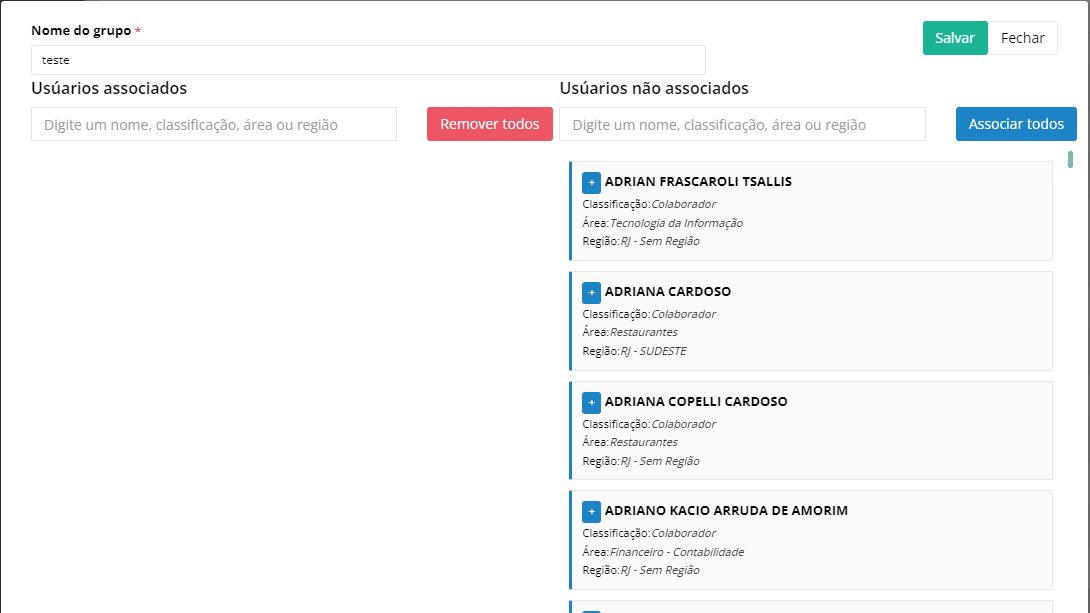Close the dialog using Fechar
The width and height of the screenshot is (1090, 613).
[1022, 38]
